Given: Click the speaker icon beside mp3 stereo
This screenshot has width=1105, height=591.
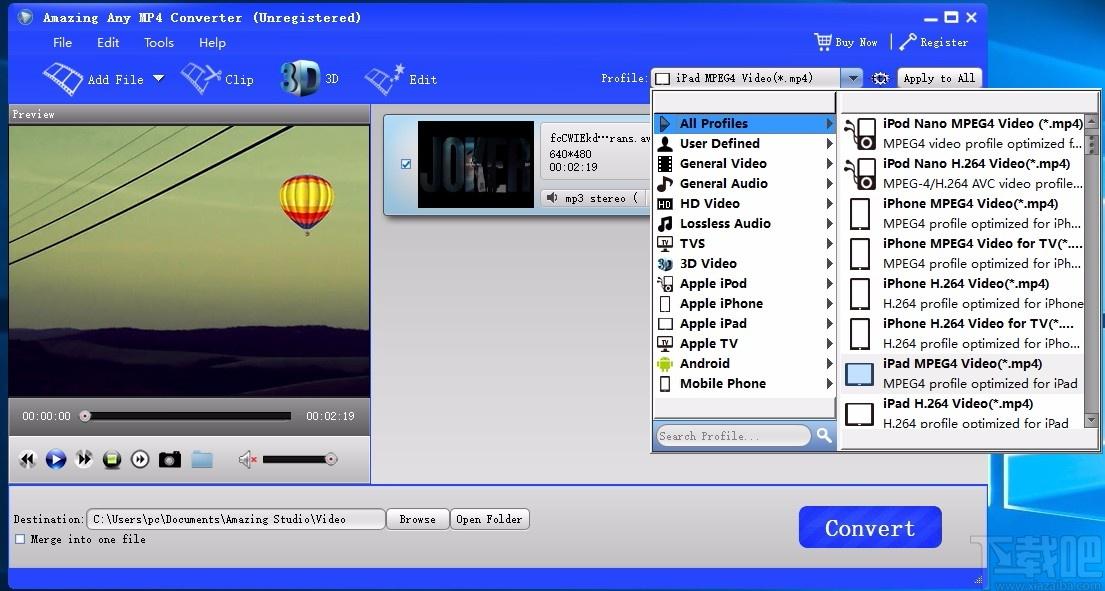Looking at the screenshot, I should tap(552, 199).
